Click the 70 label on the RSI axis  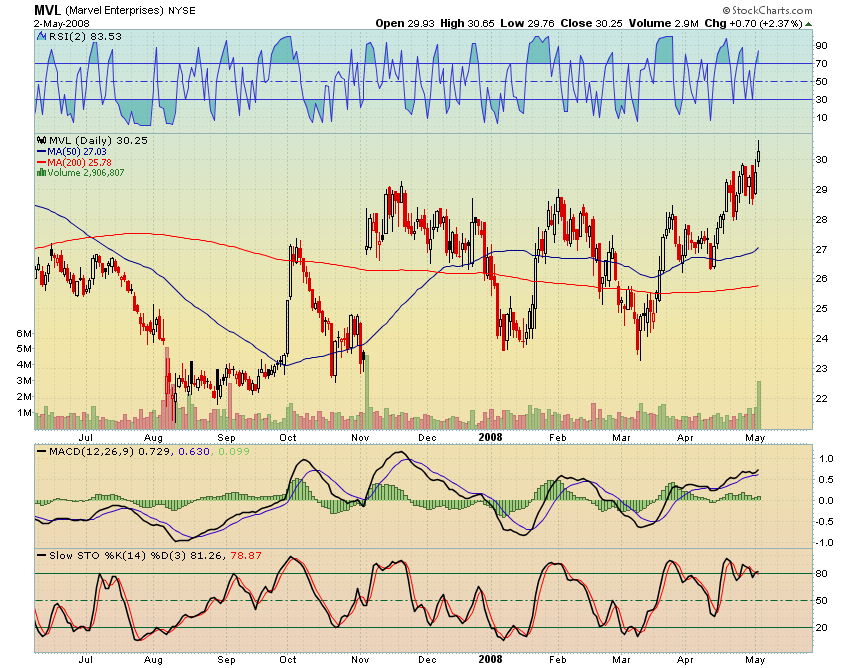[821, 63]
